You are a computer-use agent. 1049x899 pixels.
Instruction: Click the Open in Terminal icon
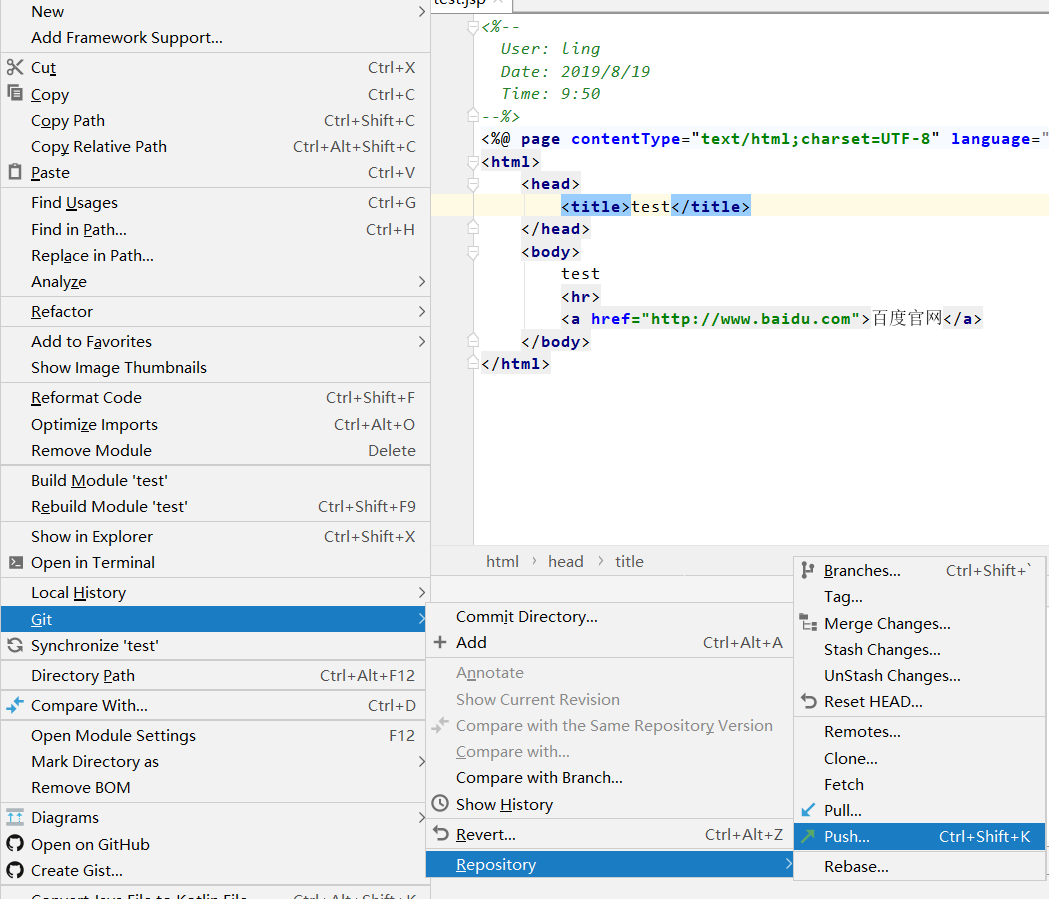pyautogui.click(x=15, y=562)
